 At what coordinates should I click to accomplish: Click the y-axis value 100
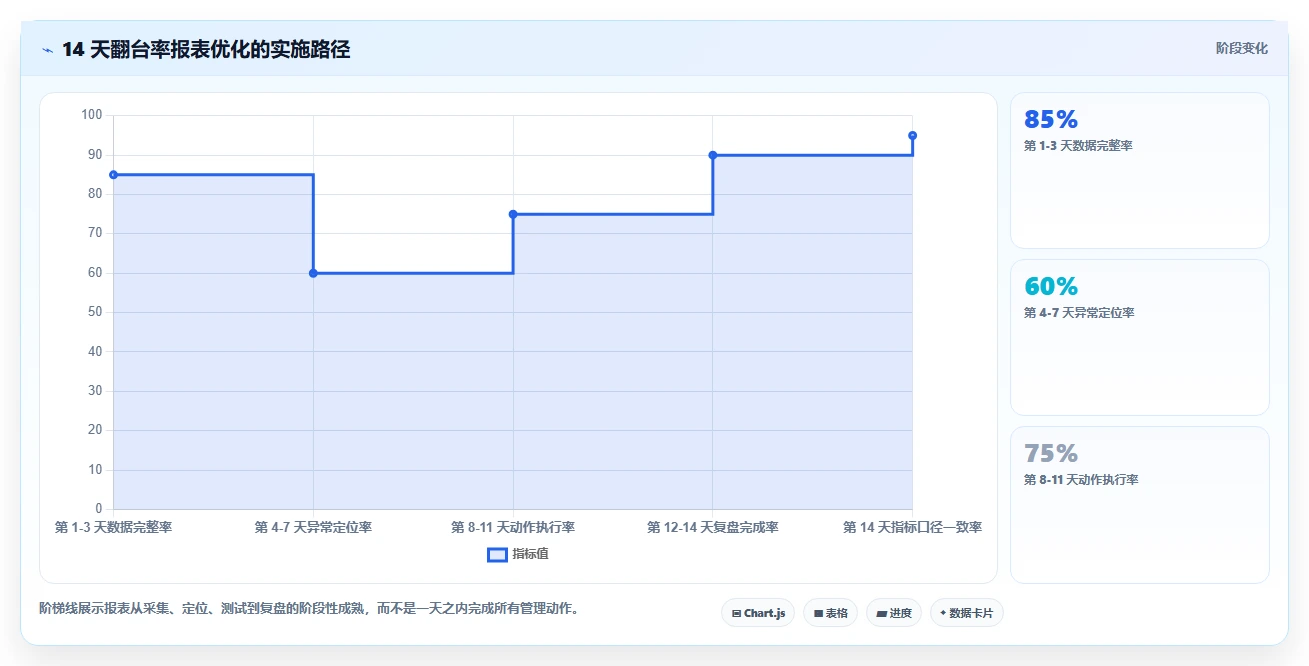coord(92,115)
